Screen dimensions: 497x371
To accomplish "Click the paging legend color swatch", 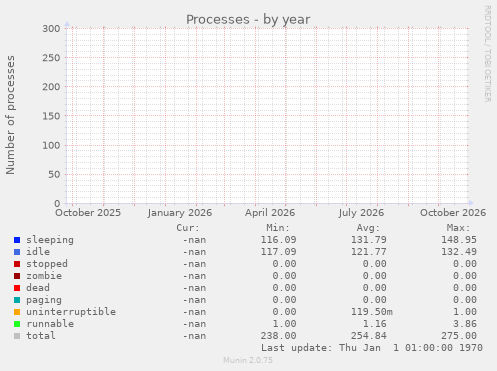I will click(x=17, y=300).
